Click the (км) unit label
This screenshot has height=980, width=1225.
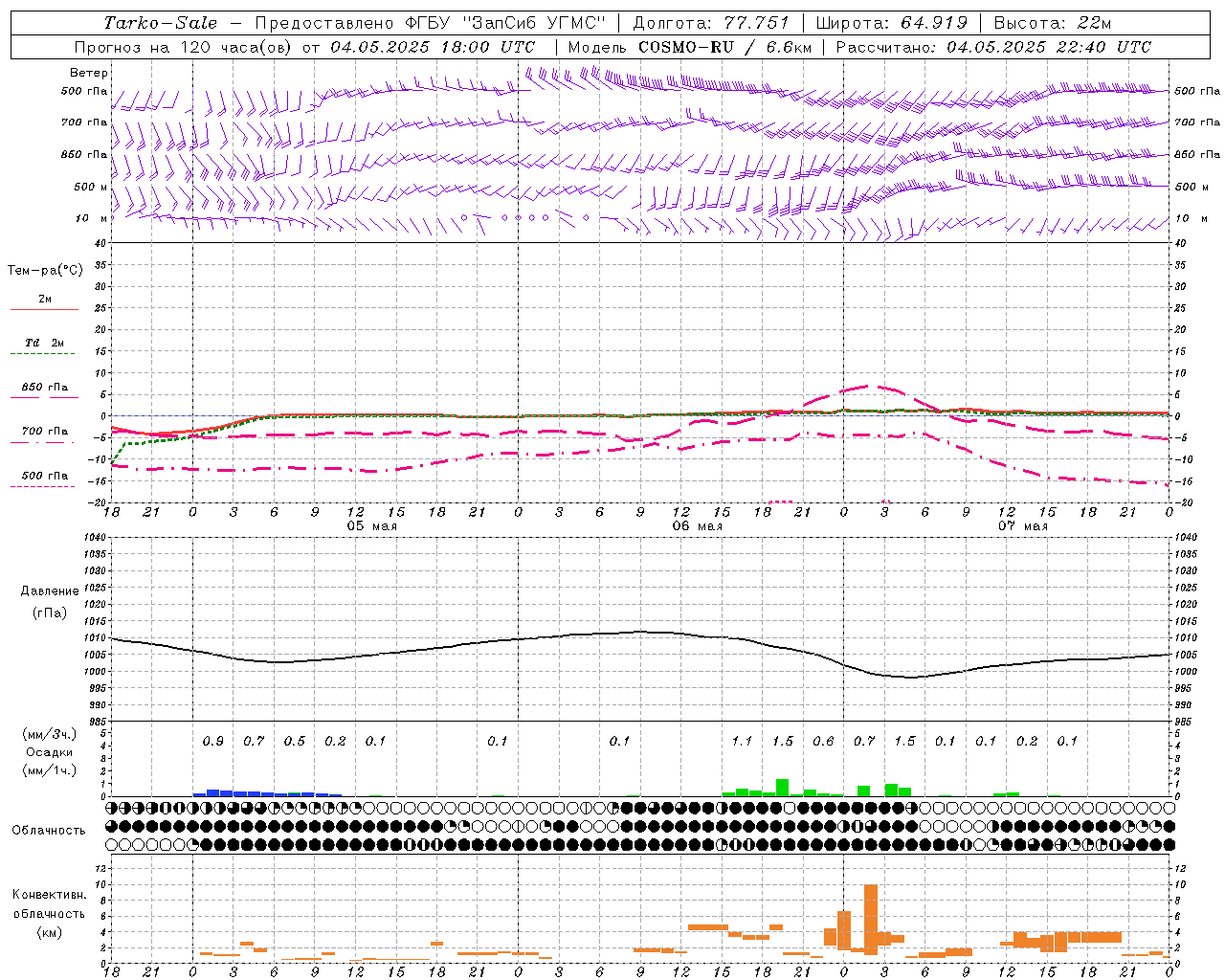pos(49,931)
